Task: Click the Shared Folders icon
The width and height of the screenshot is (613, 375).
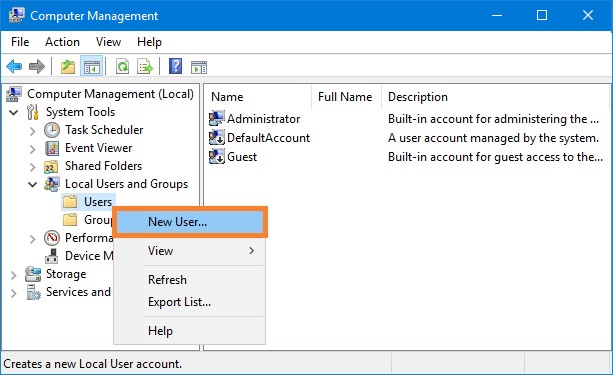Action: [51, 167]
